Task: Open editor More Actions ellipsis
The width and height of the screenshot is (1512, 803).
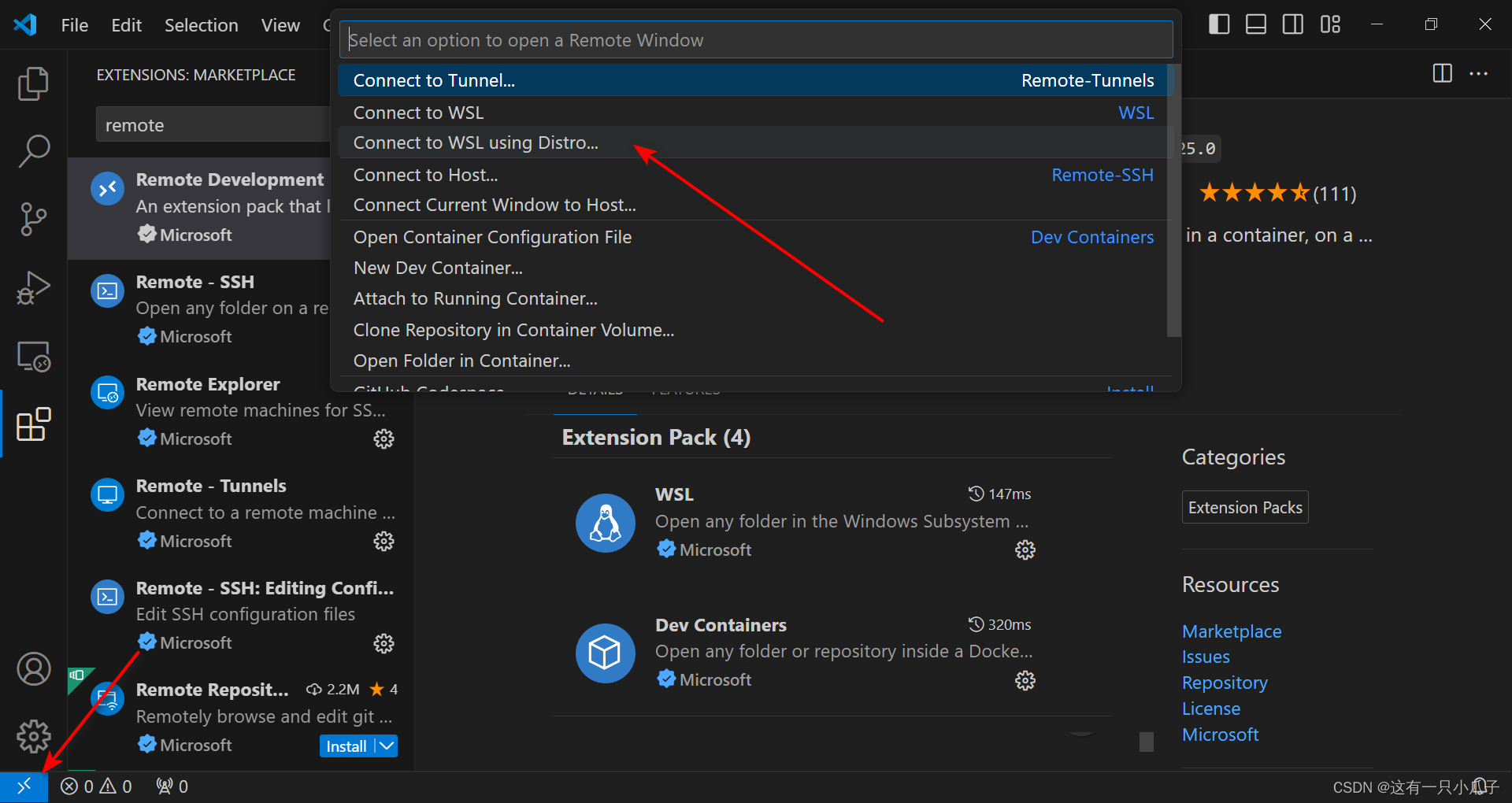Action: pyautogui.click(x=1479, y=73)
